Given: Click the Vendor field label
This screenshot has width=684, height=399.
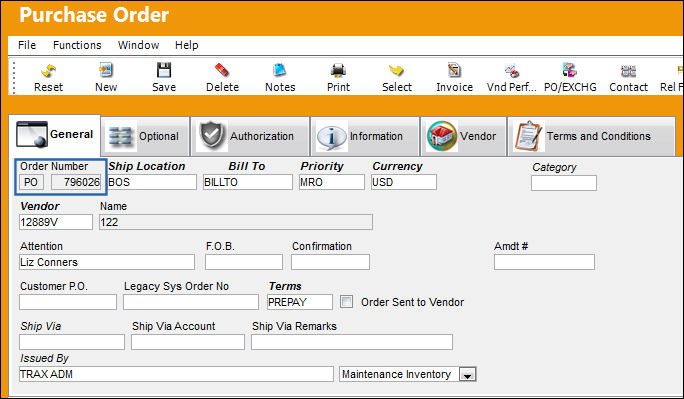Looking at the screenshot, I should tap(40, 206).
